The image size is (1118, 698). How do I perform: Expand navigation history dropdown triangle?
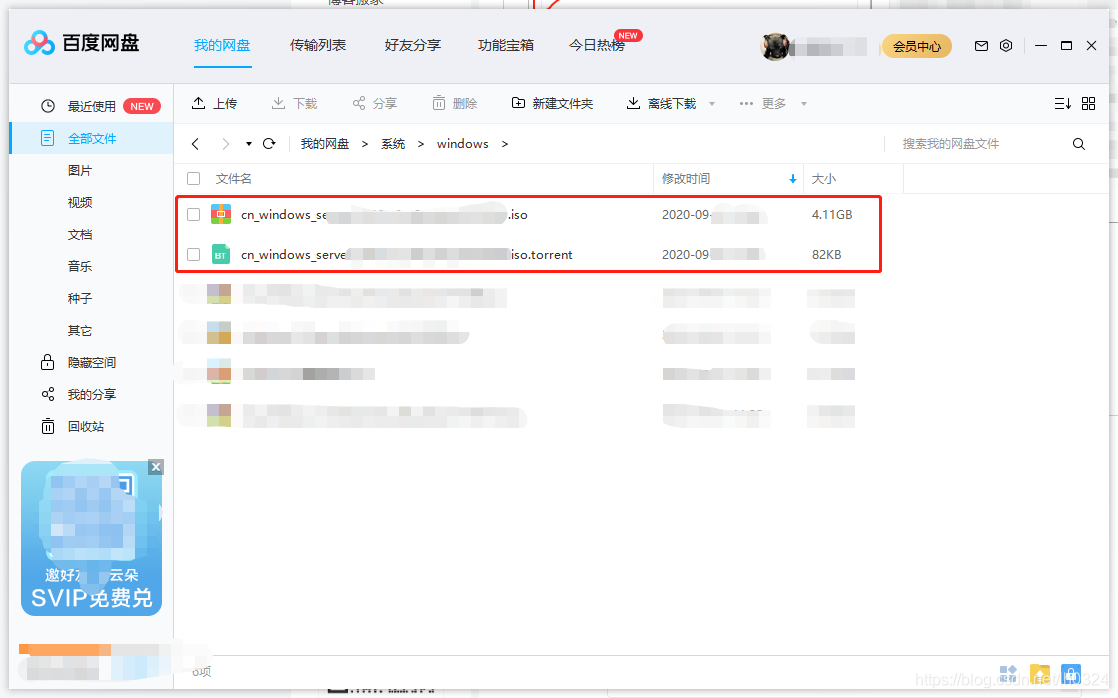click(x=249, y=144)
